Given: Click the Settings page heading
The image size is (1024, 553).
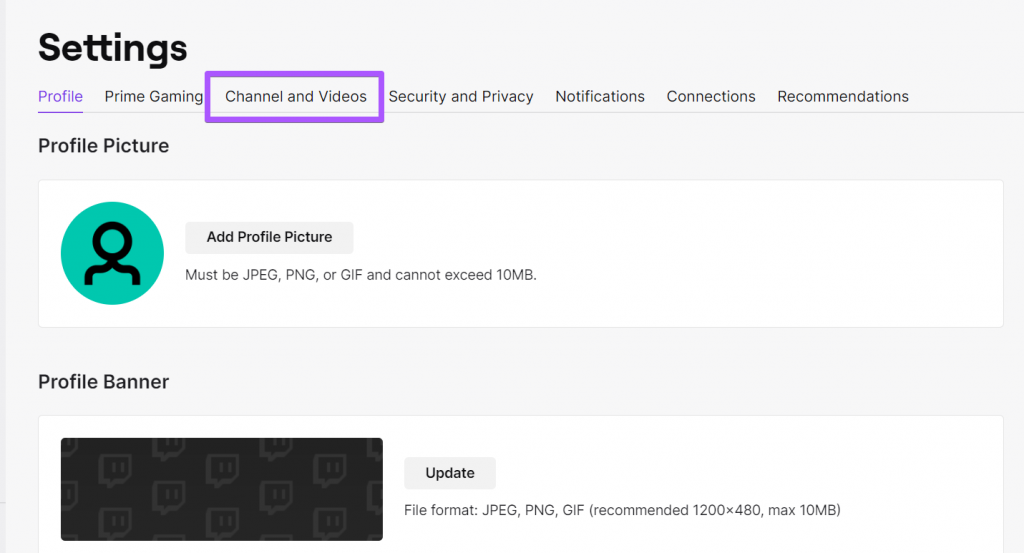Looking at the screenshot, I should pyautogui.click(x=112, y=48).
